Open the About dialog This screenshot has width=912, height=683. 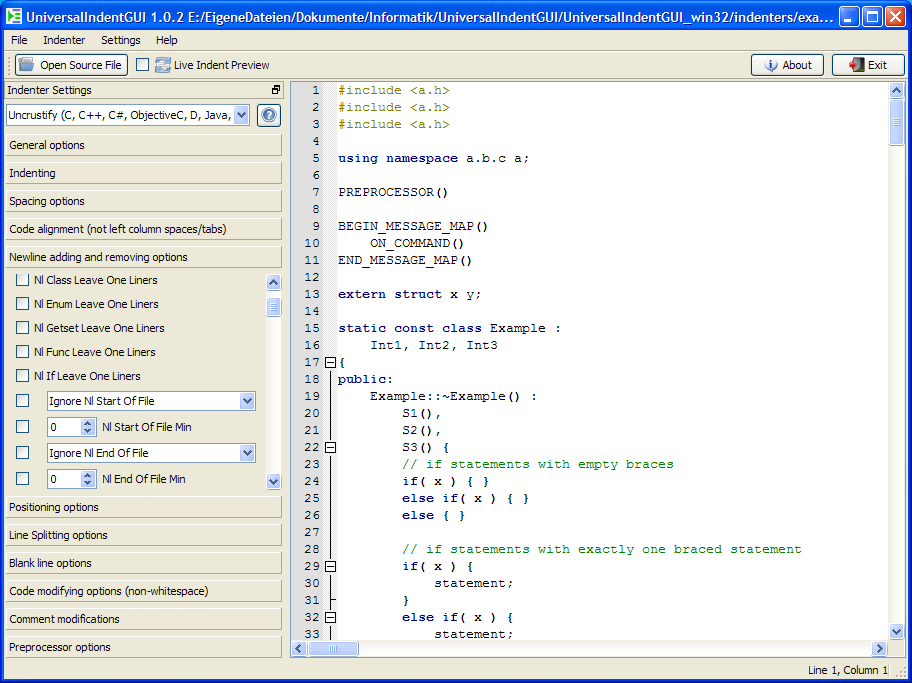click(x=787, y=65)
